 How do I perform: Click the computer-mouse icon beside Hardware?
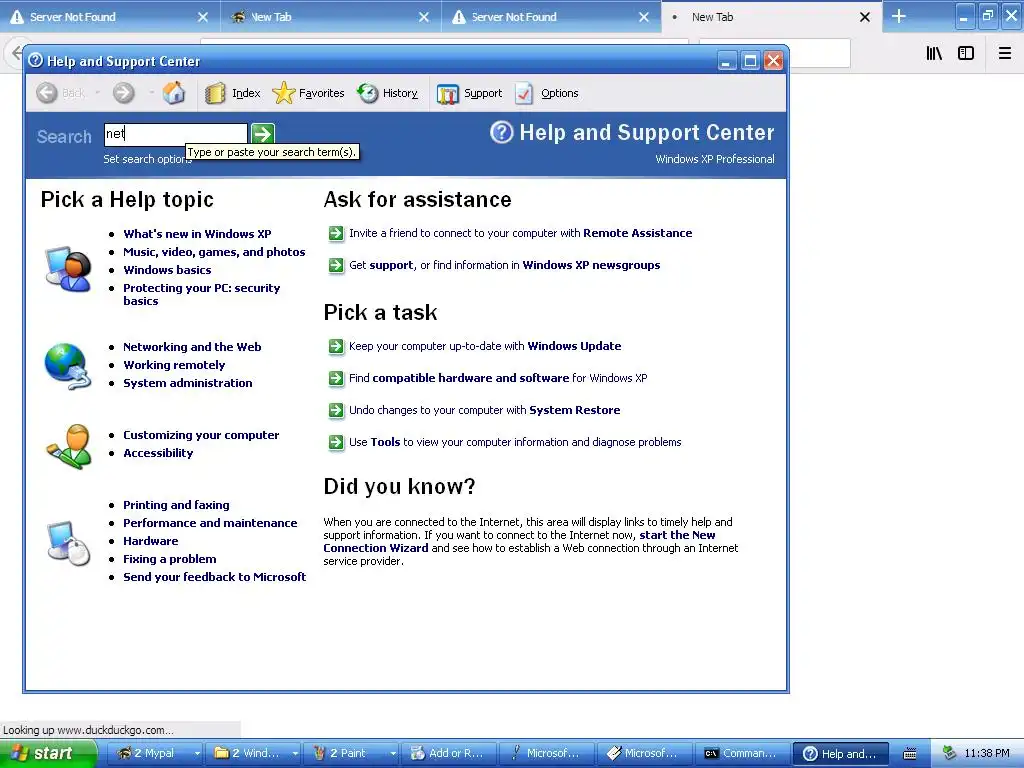69,543
